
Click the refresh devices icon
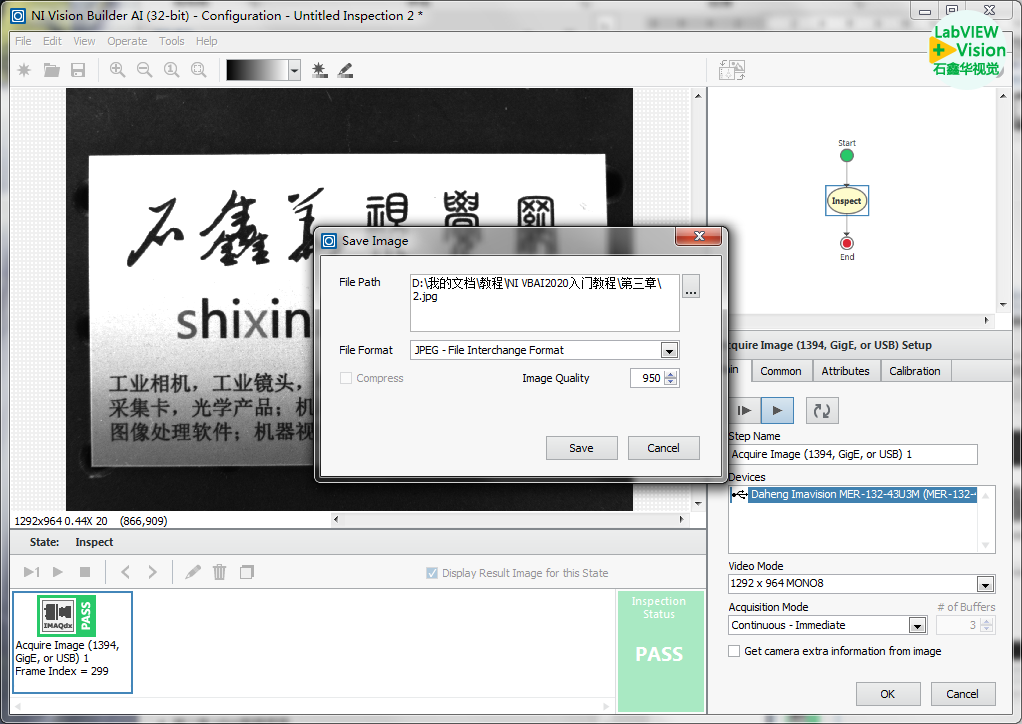point(821,410)
